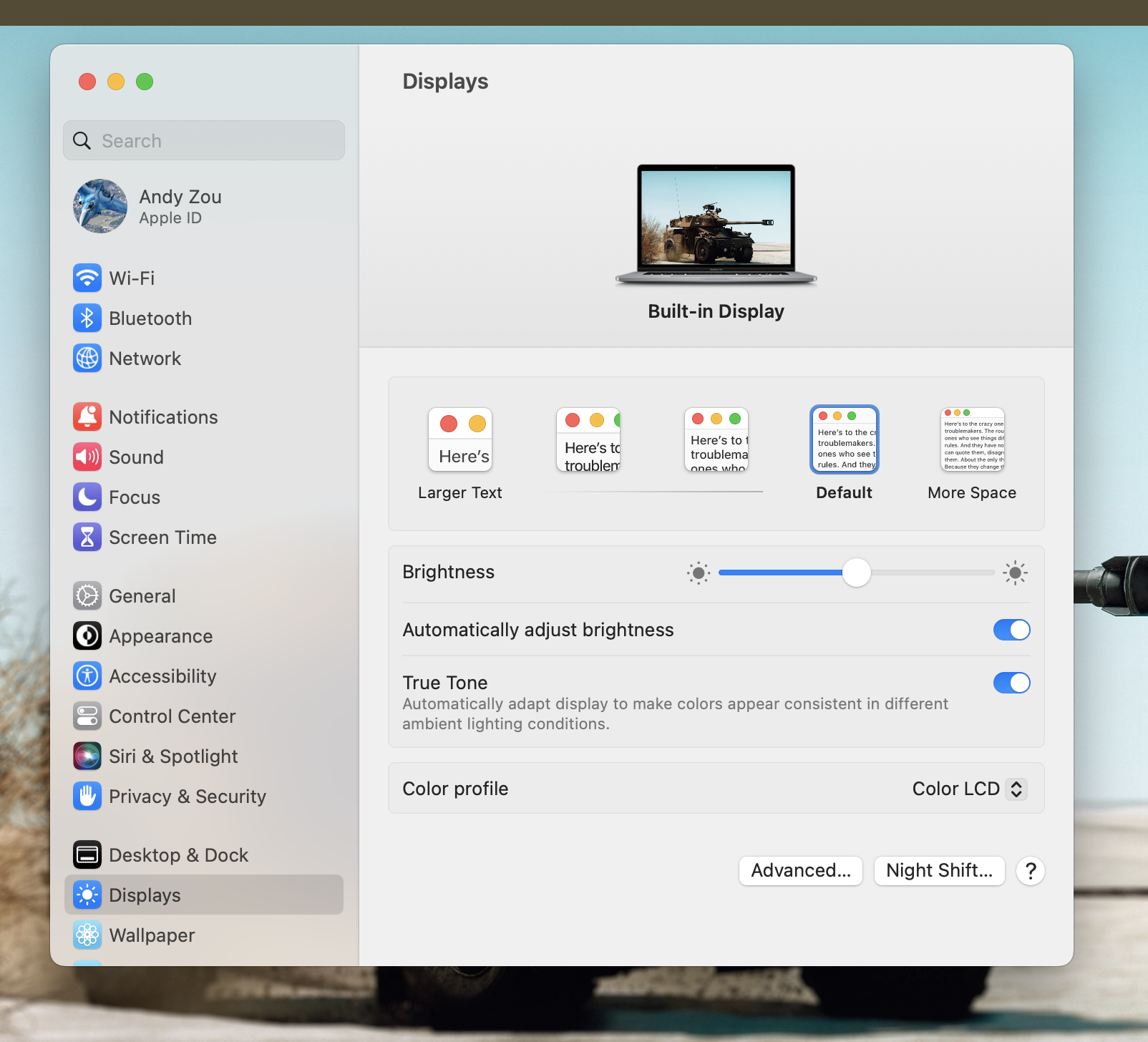The image size is (1148, 1042).
Task: Open Wi-Fi settings label
Action: (132, 278)
